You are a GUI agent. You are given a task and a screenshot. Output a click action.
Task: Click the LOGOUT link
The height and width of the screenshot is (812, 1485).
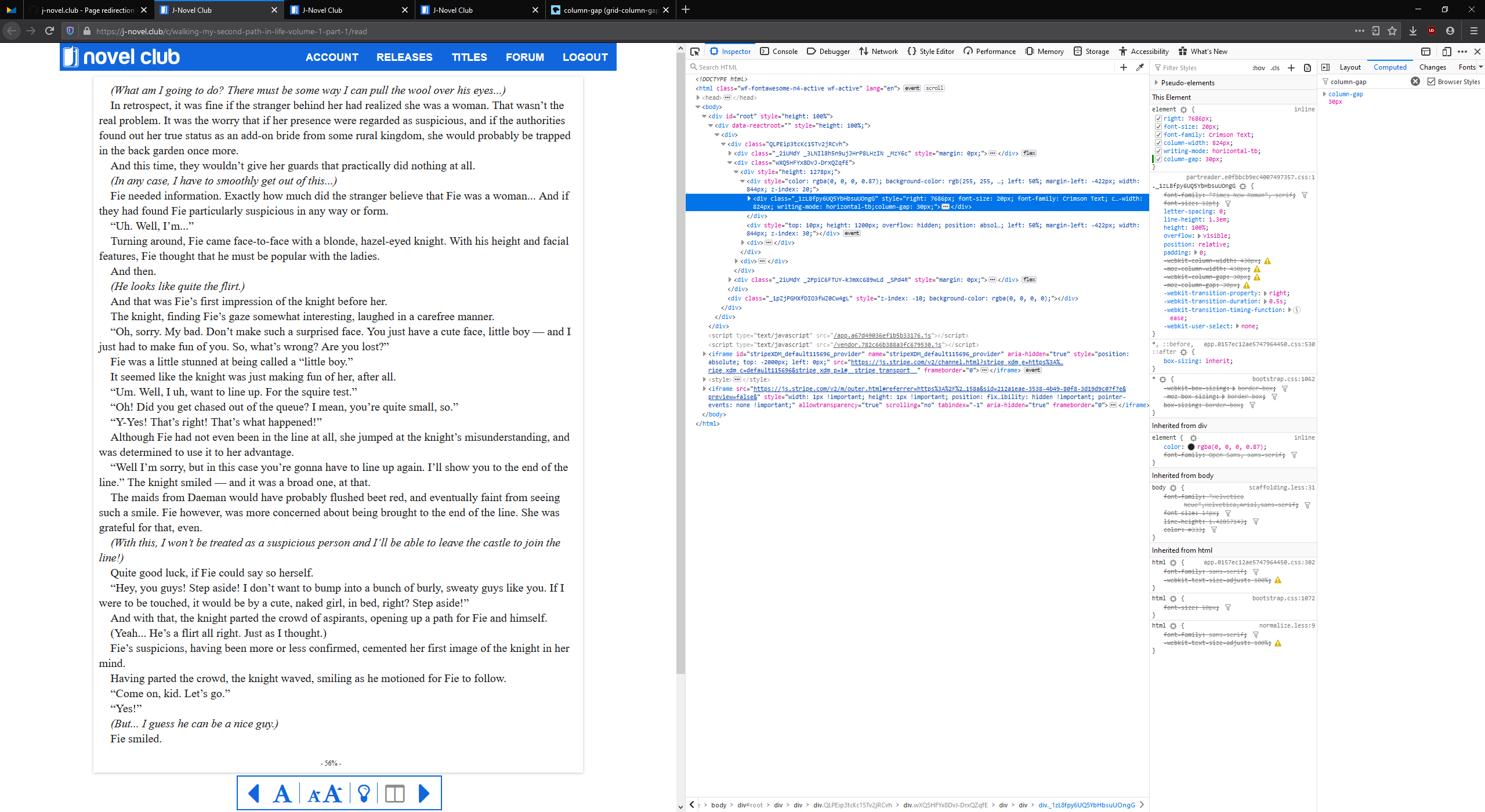pos(585,57)
